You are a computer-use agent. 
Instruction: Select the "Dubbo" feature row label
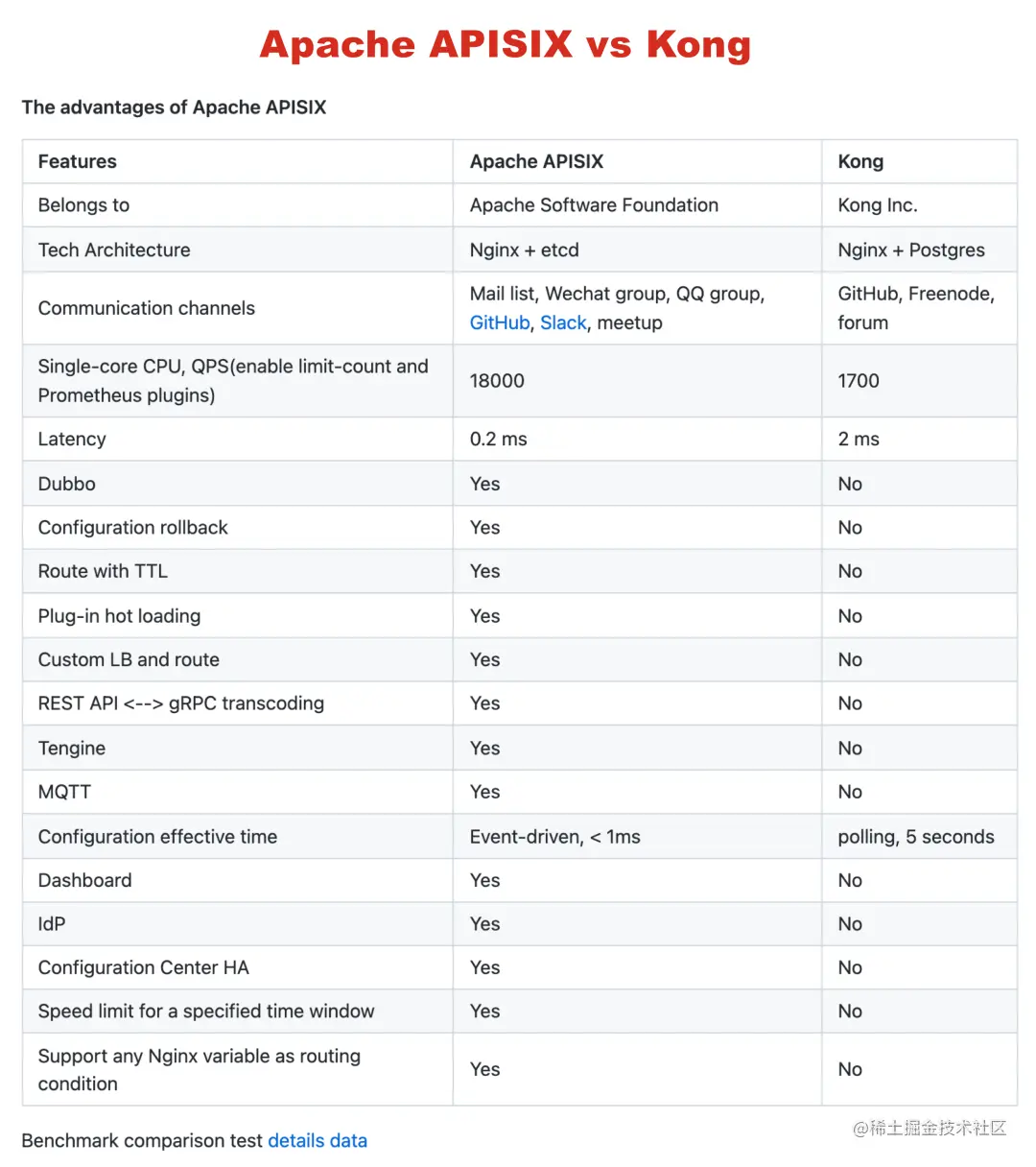(67, 484)
